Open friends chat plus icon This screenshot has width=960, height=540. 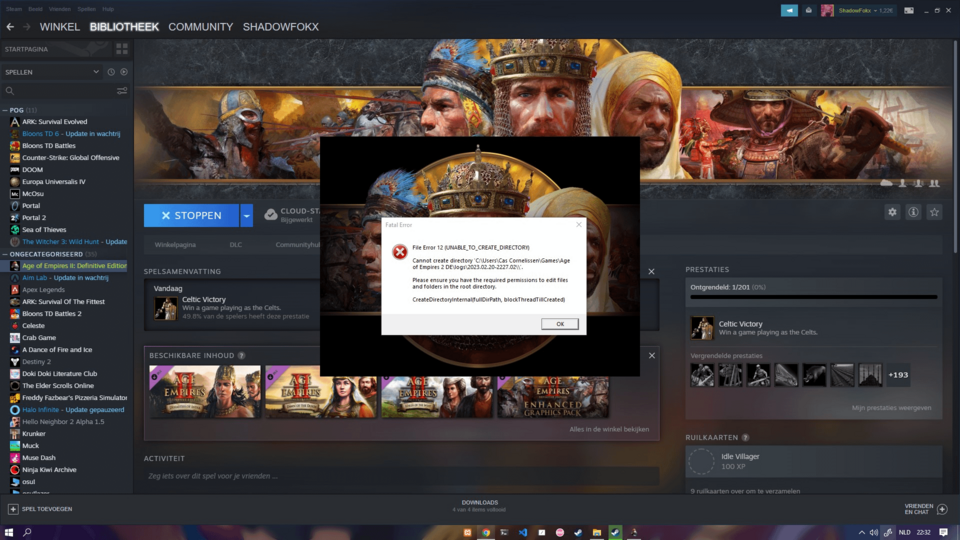point(942,509)
